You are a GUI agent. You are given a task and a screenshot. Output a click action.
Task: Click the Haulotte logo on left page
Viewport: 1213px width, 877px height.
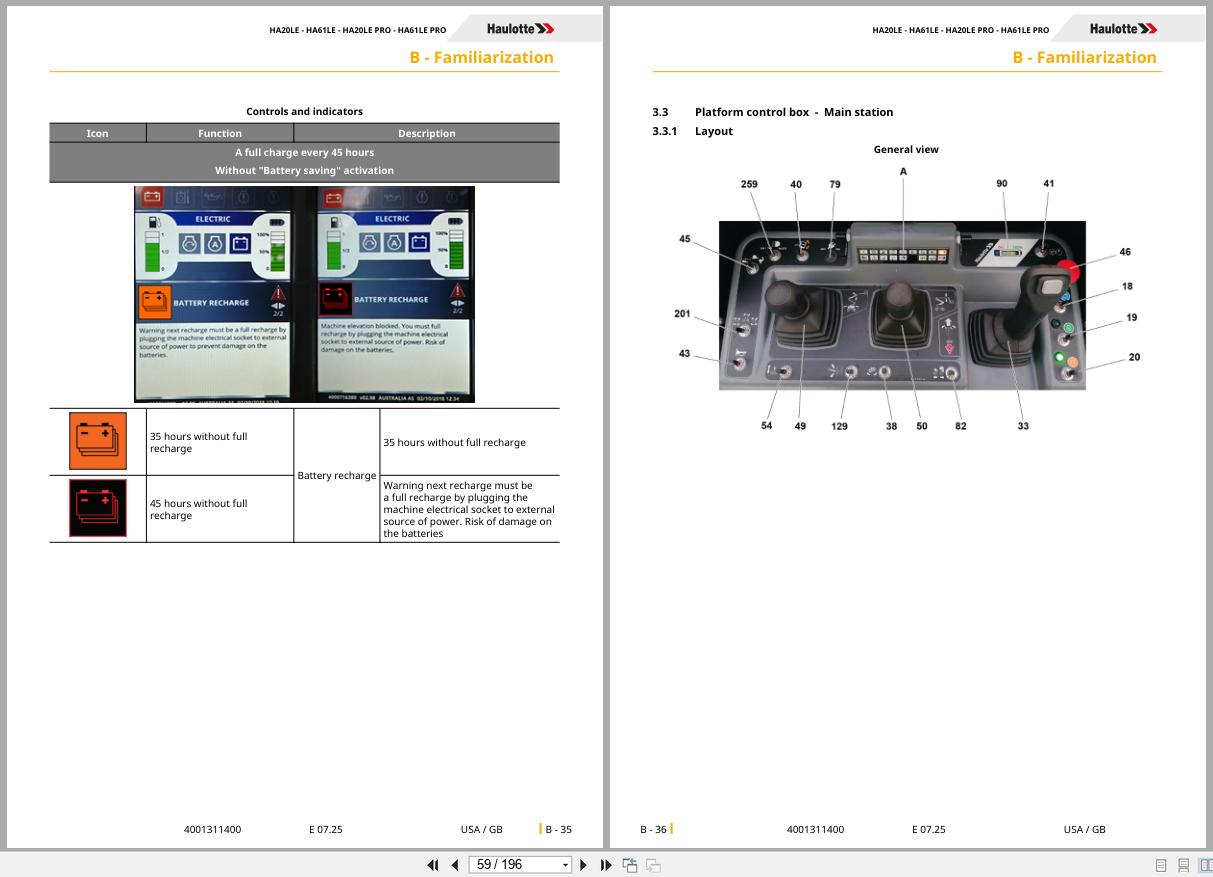pos(520,29)
